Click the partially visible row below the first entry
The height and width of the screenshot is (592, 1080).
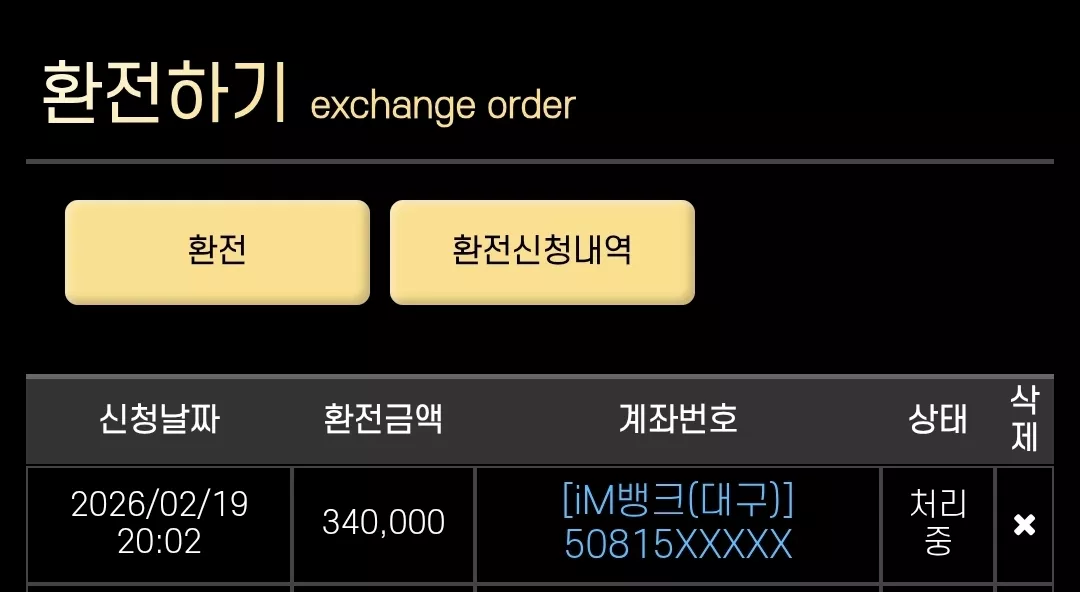540,588
